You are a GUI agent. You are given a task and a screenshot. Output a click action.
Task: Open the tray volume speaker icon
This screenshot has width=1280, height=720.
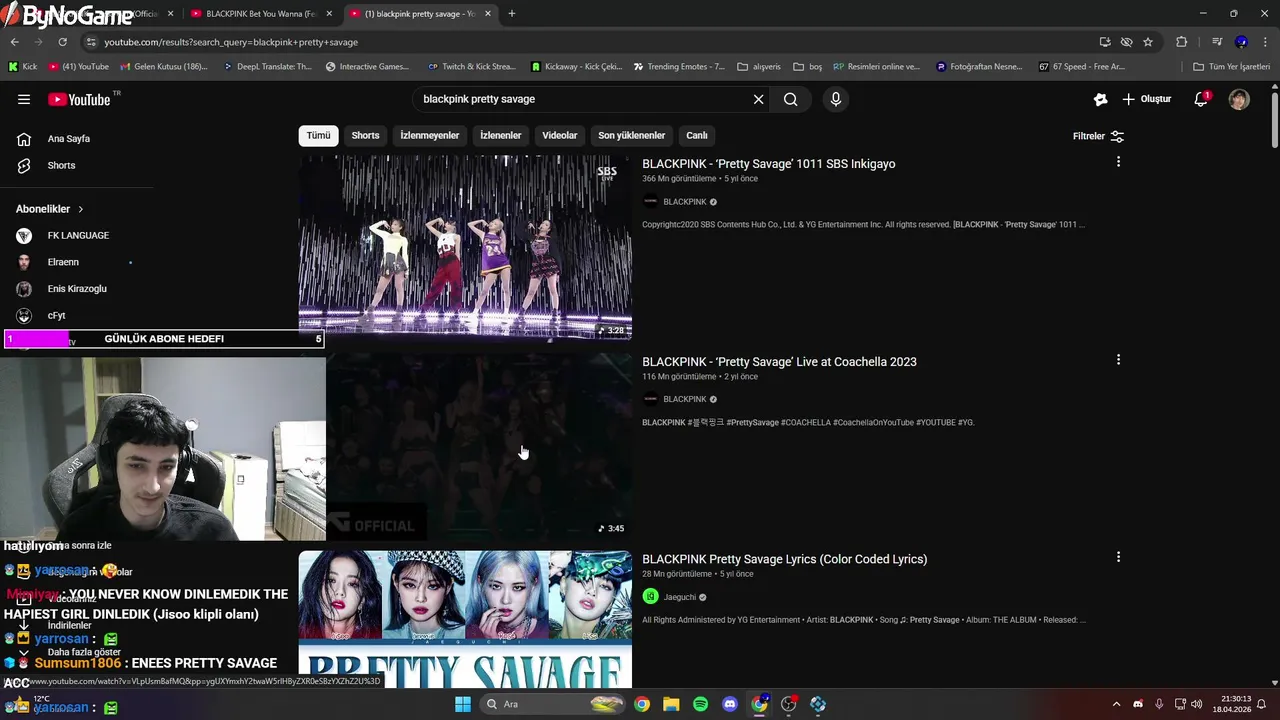click(x=1199, y=704)
